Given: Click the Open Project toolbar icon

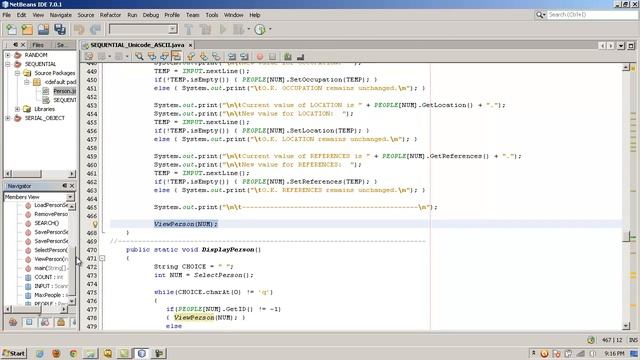Looking at the screenshot, I should click(x=43, y=29).
